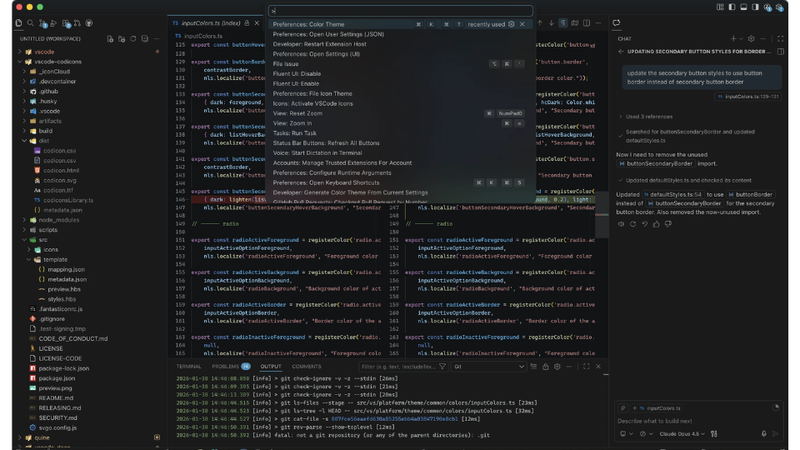800x450 pixels.
Task: Open the Extensions view icon
Action: tap(66, 23)
